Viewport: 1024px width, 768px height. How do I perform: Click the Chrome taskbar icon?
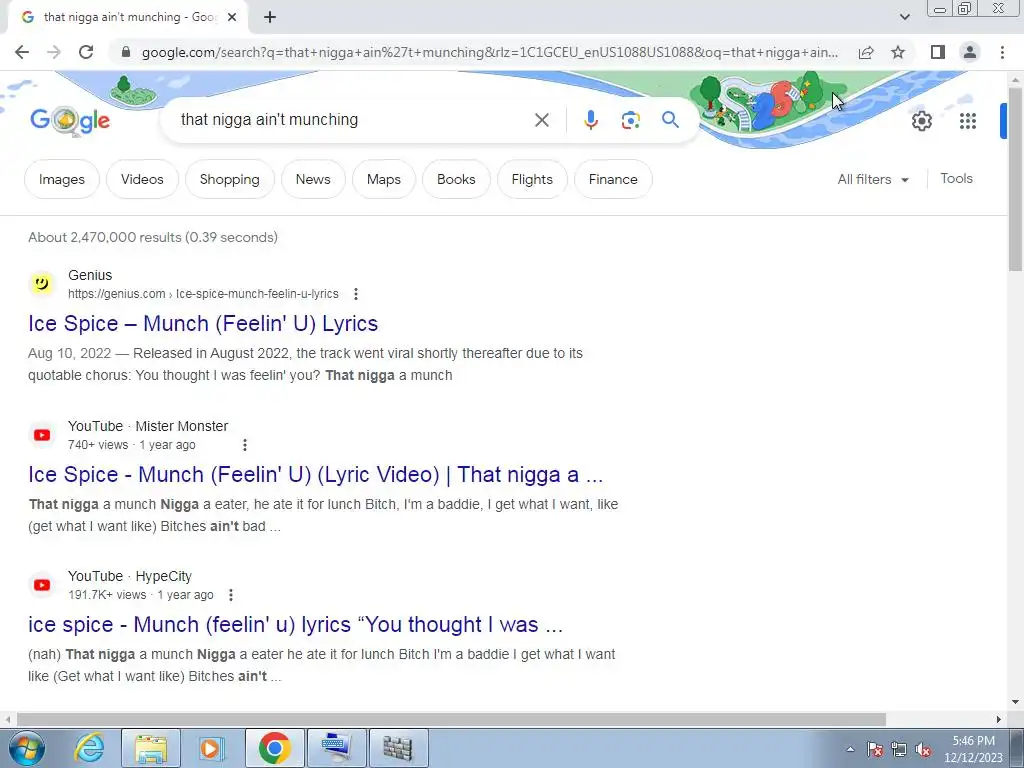274,748
